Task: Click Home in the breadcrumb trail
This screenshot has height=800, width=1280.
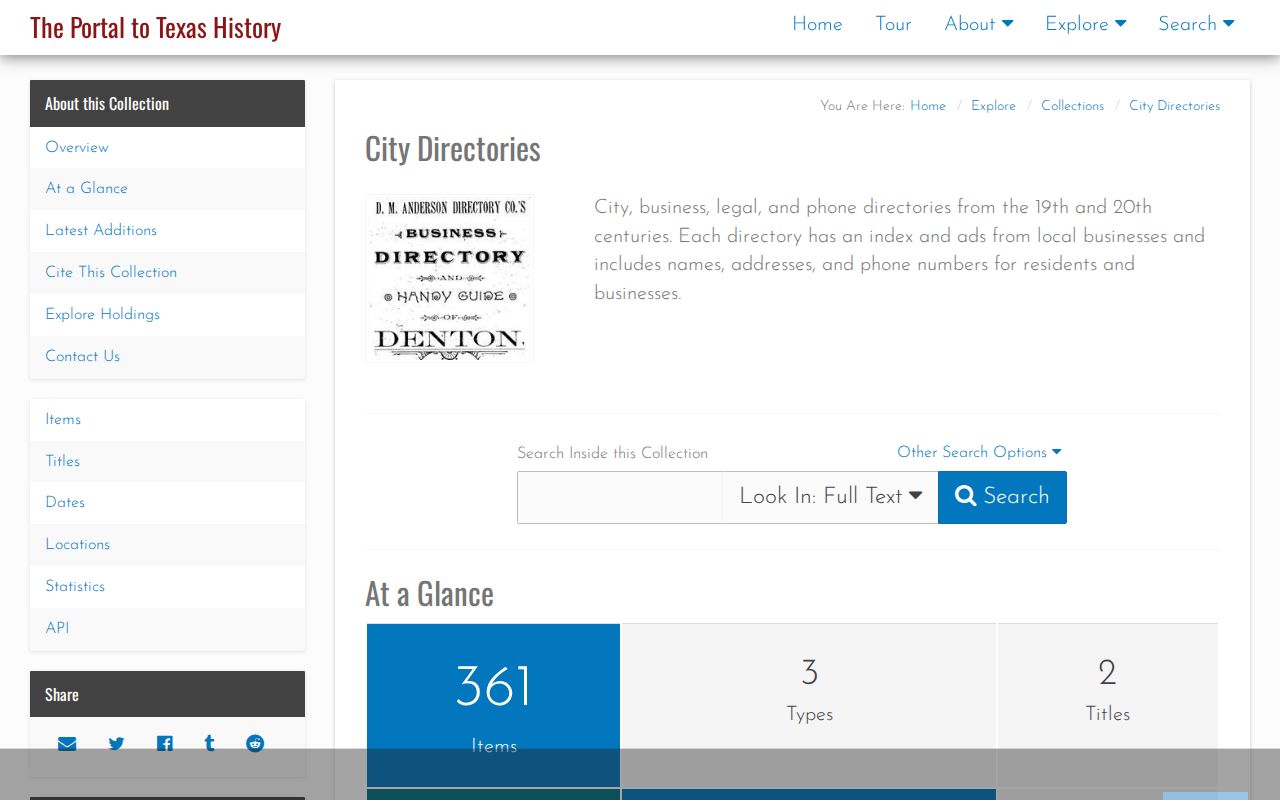Action: 928,106
